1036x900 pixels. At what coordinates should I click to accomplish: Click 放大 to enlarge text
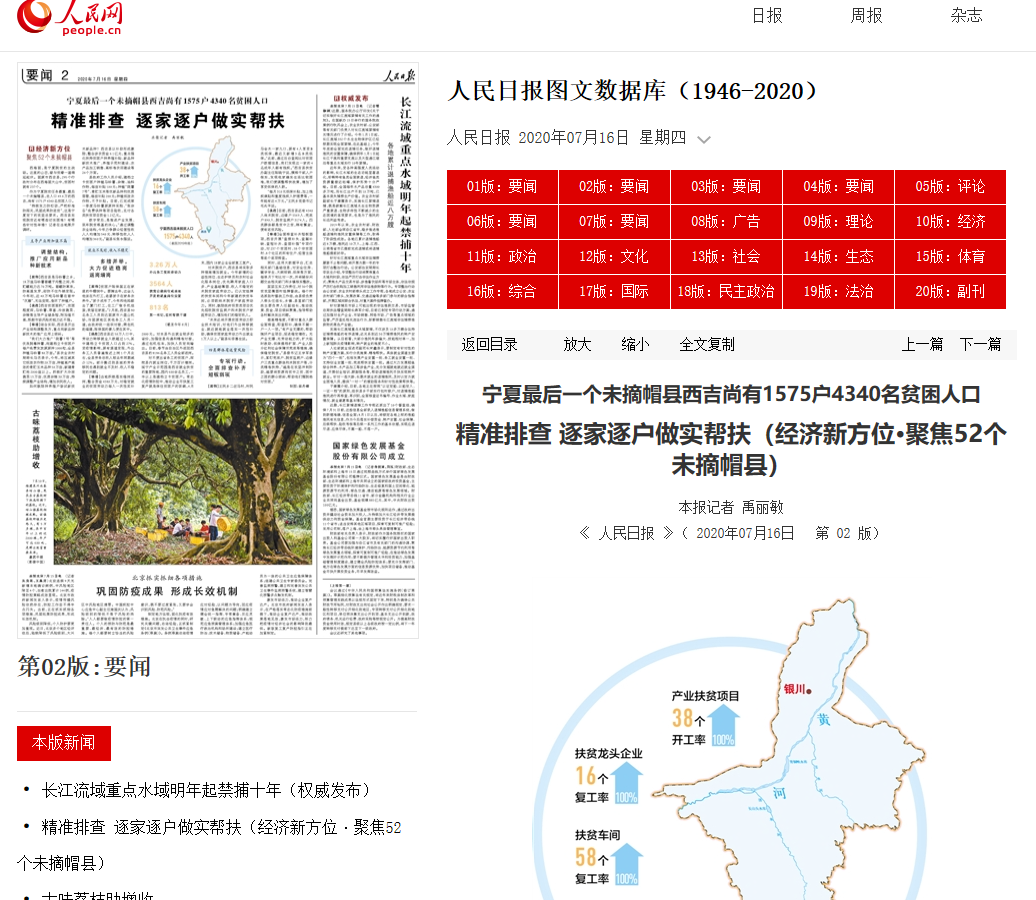click(577, 344)
